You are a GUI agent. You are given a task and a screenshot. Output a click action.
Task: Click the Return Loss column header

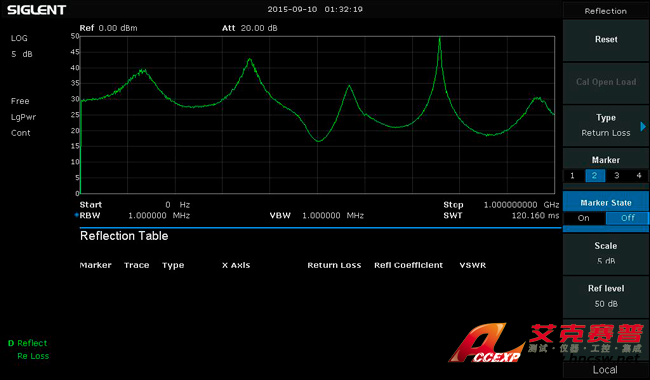click(x=334, y=265)
